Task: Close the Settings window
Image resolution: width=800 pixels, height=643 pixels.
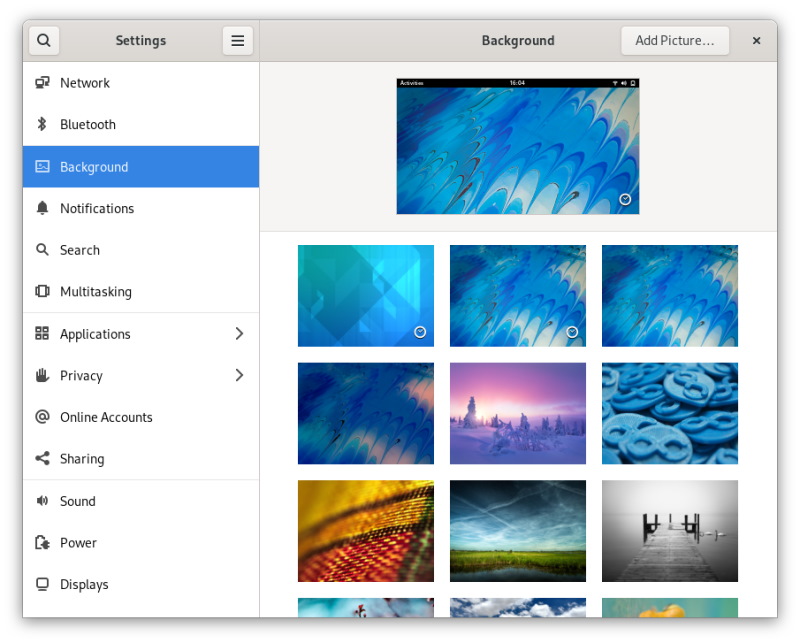Action: pos(757,41)
